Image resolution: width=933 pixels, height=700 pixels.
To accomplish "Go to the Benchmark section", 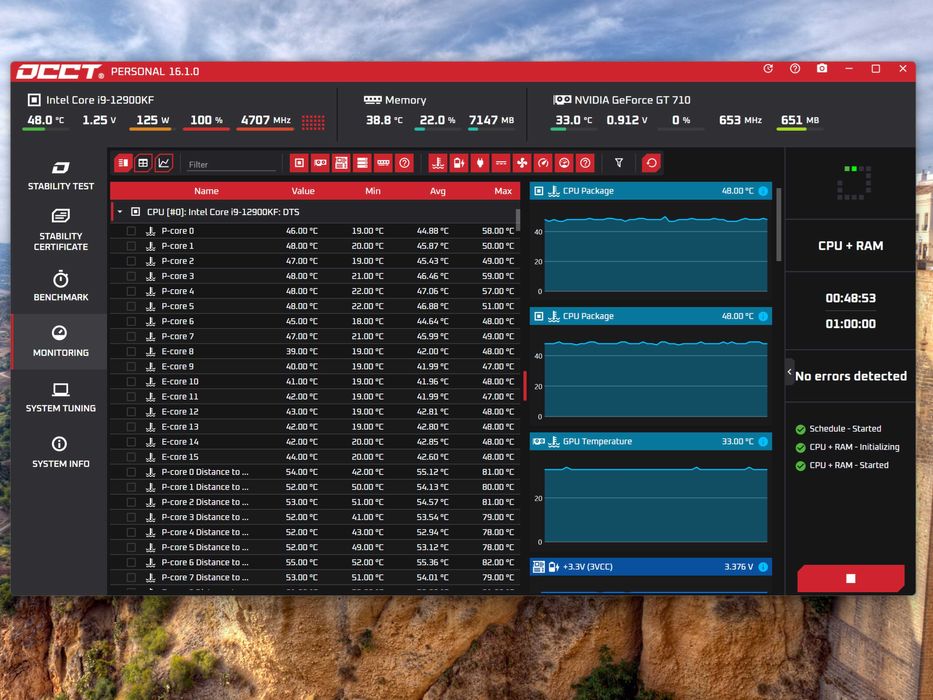I will tap(61, 286).
